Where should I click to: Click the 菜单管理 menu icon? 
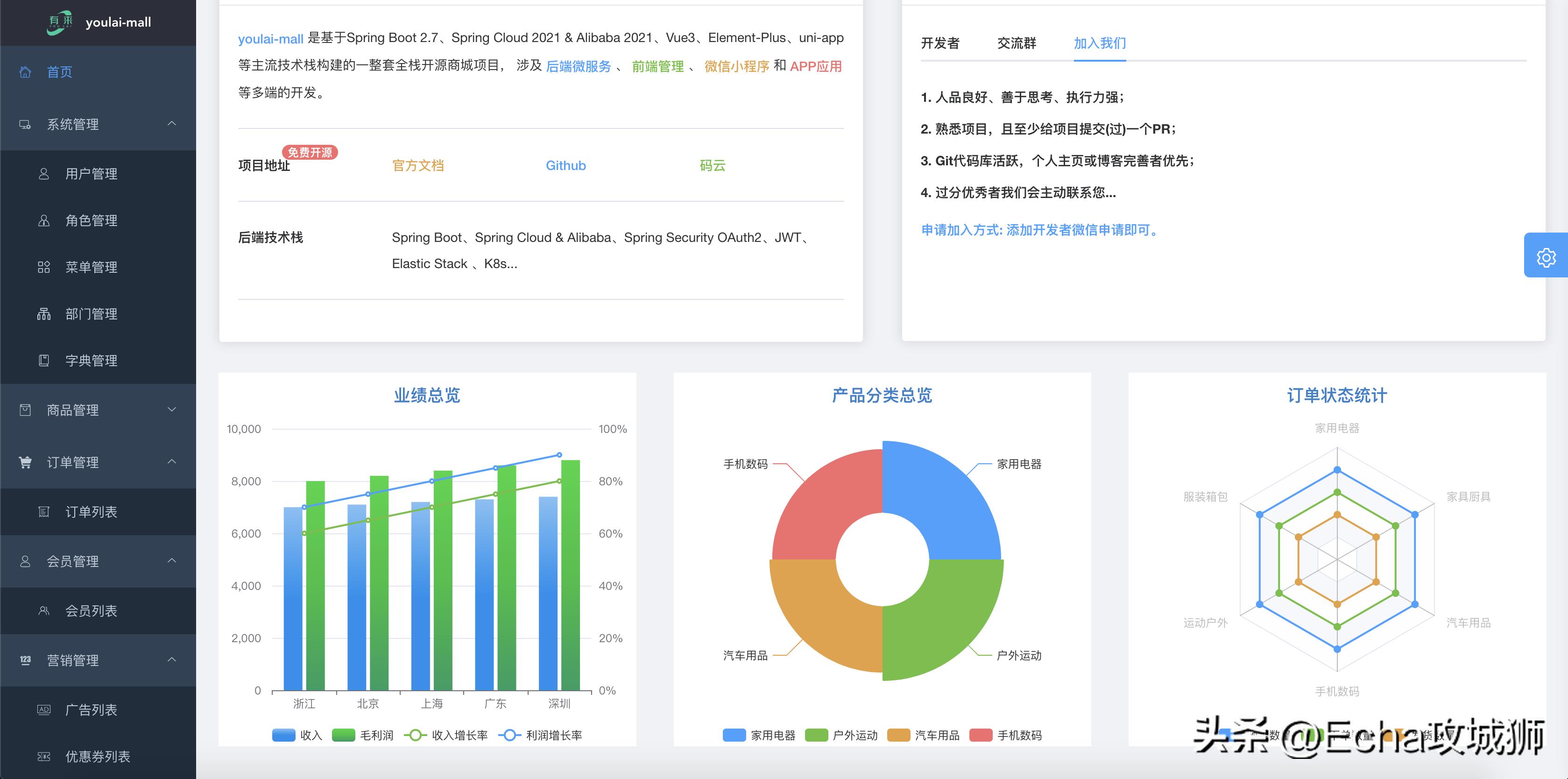tap(44, 267)
